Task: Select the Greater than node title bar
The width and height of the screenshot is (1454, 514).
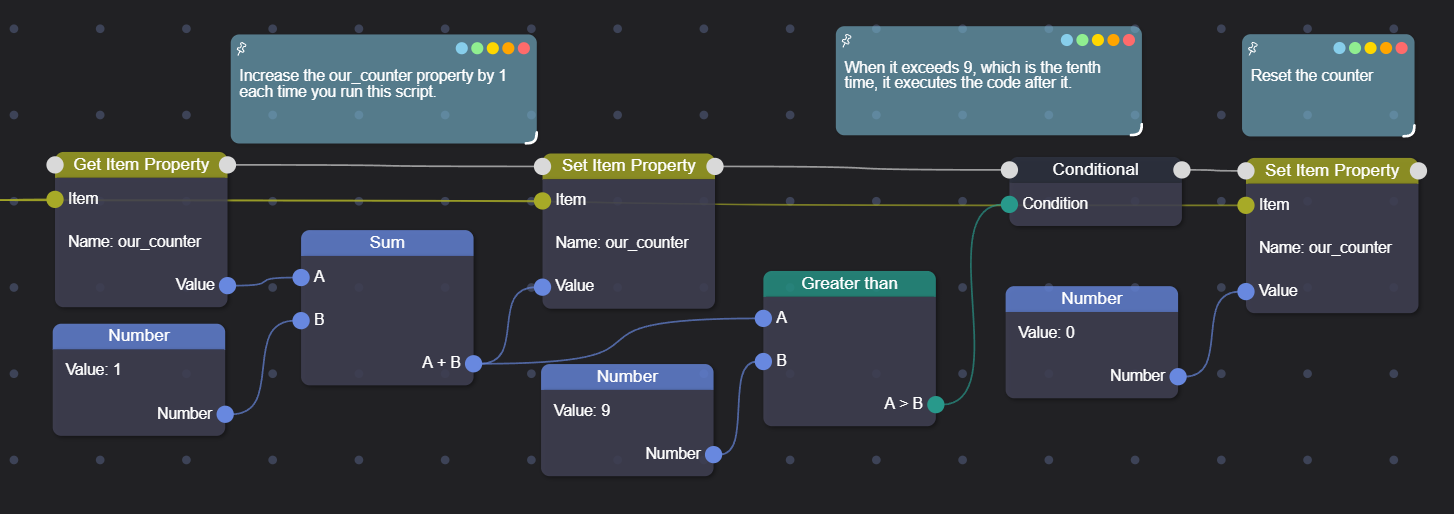Action: [x=849, y=284]
